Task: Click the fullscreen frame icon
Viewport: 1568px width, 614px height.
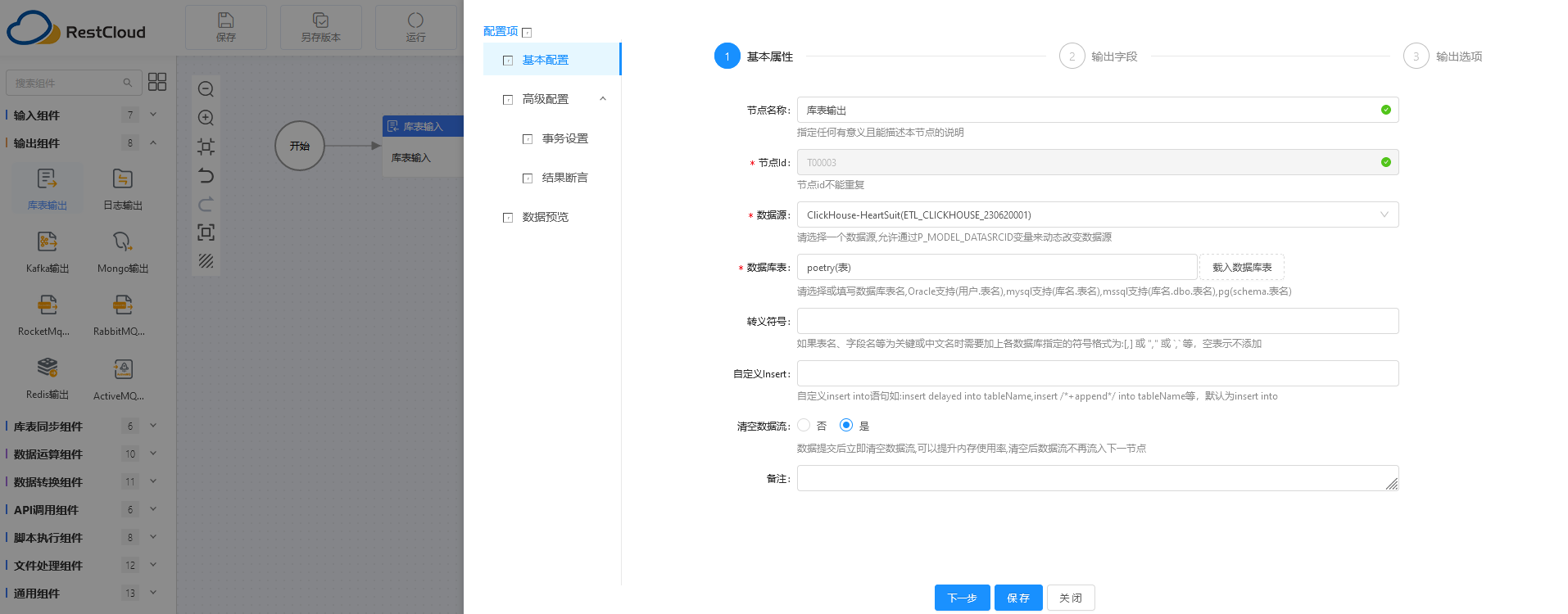Action: click(206, 233)
